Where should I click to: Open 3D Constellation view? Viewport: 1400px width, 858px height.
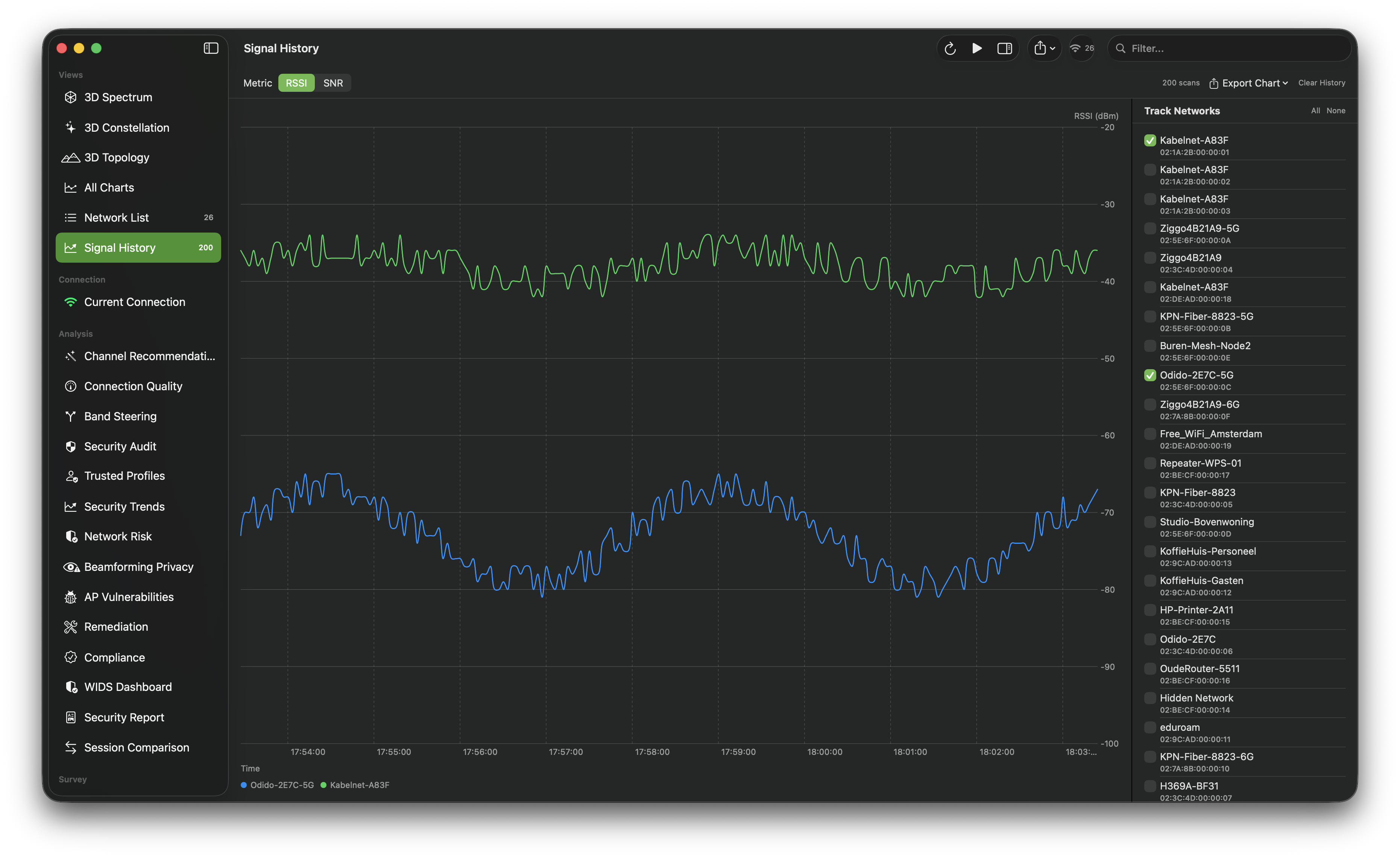138,127
